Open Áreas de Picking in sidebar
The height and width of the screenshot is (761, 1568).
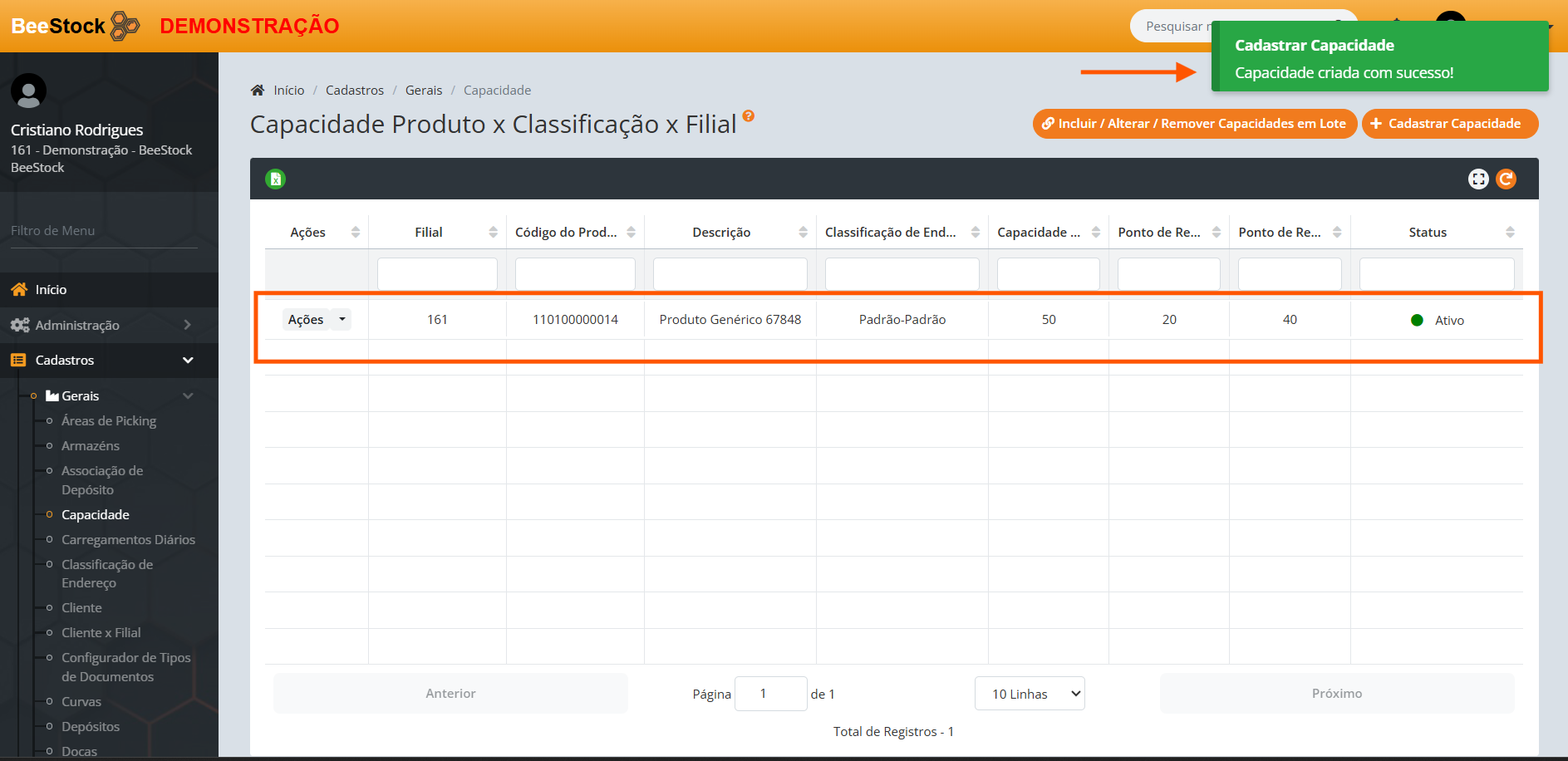(109, 421)
